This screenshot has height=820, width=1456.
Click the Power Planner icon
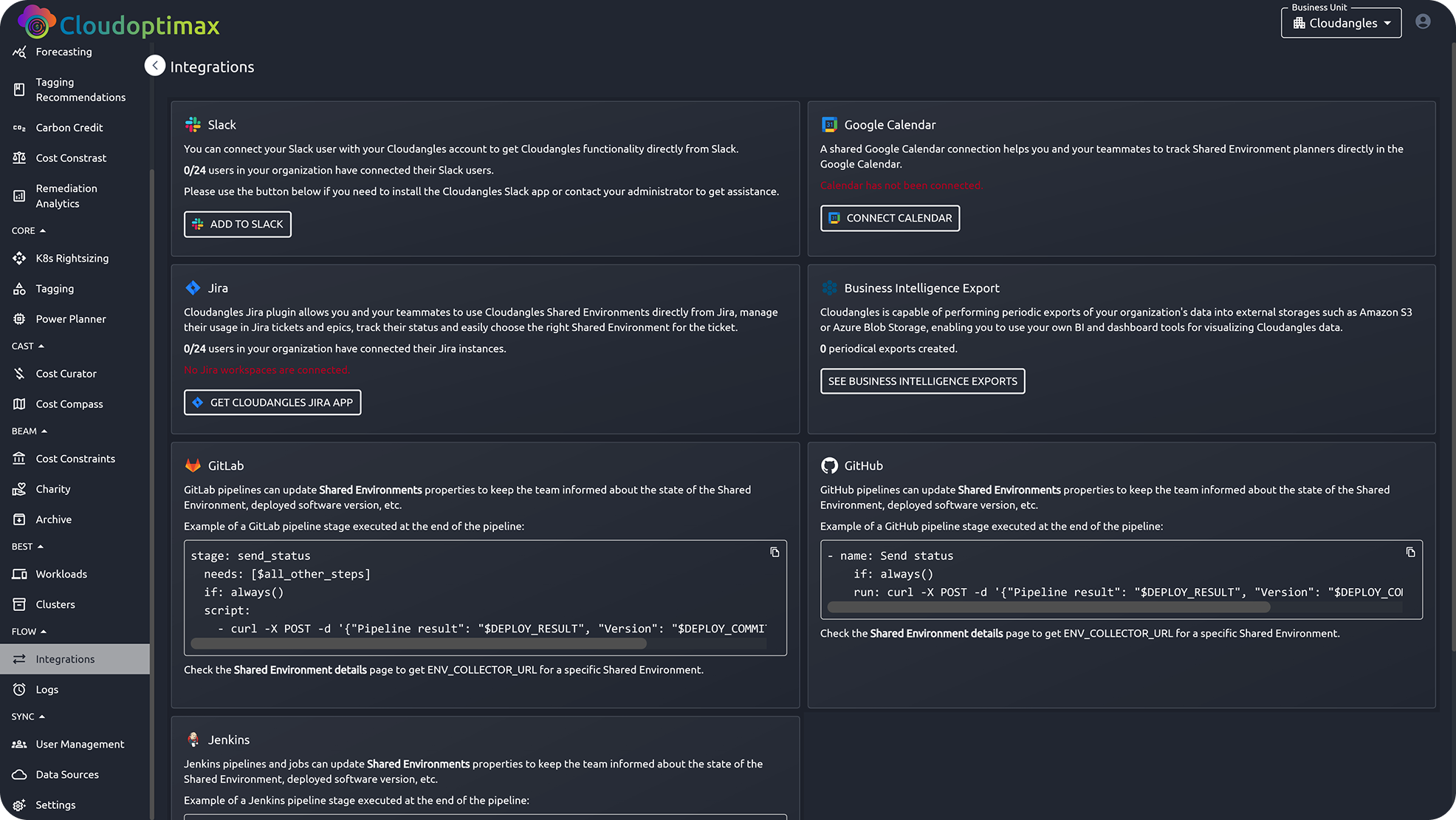point(19,319)
